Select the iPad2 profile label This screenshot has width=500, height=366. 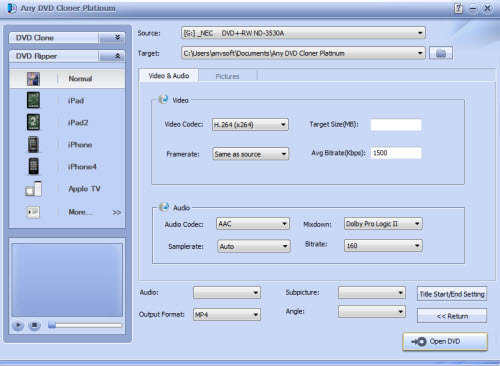[x=78, y=123]
